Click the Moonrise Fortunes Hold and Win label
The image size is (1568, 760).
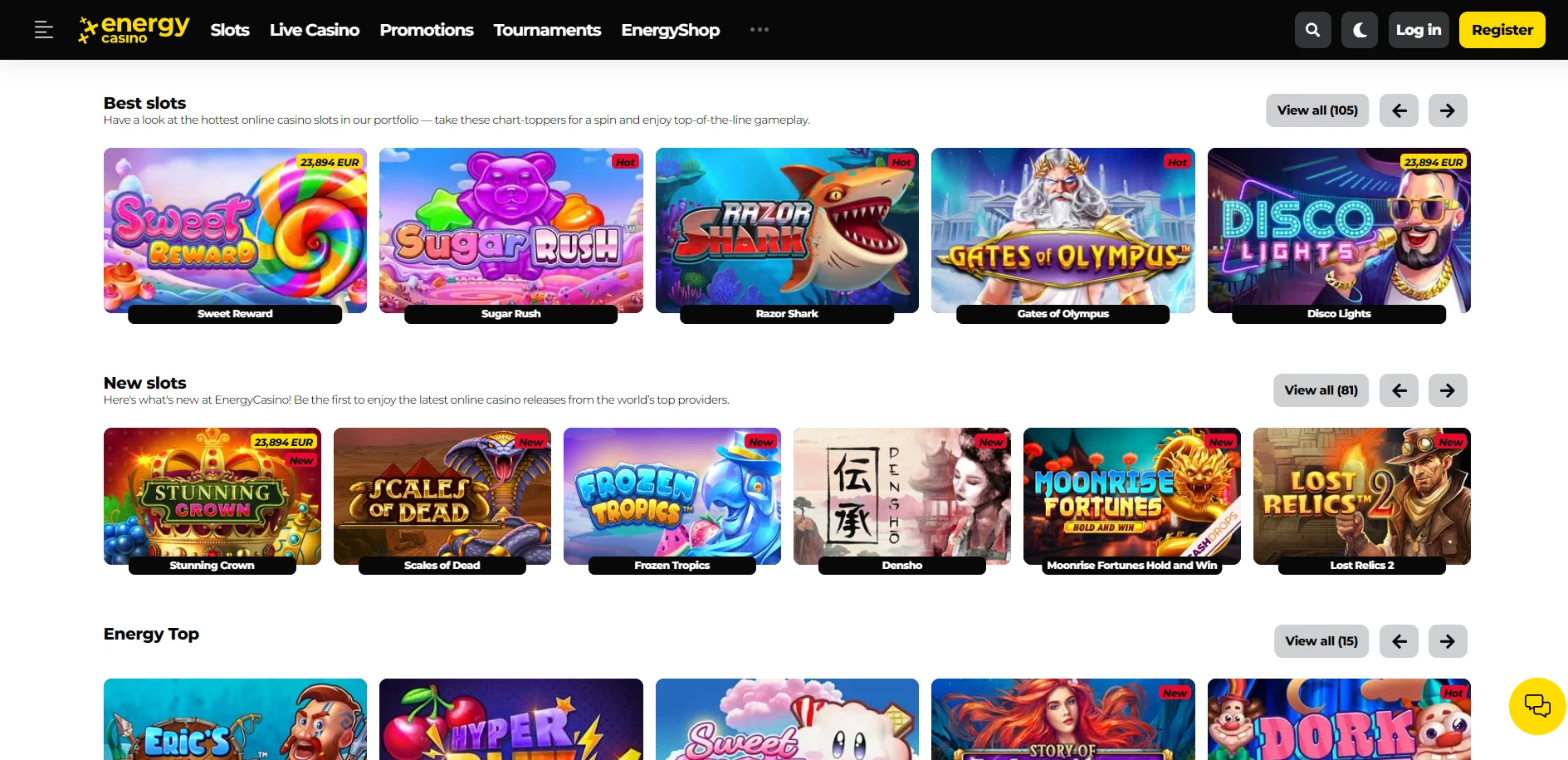coord(1132,566)
